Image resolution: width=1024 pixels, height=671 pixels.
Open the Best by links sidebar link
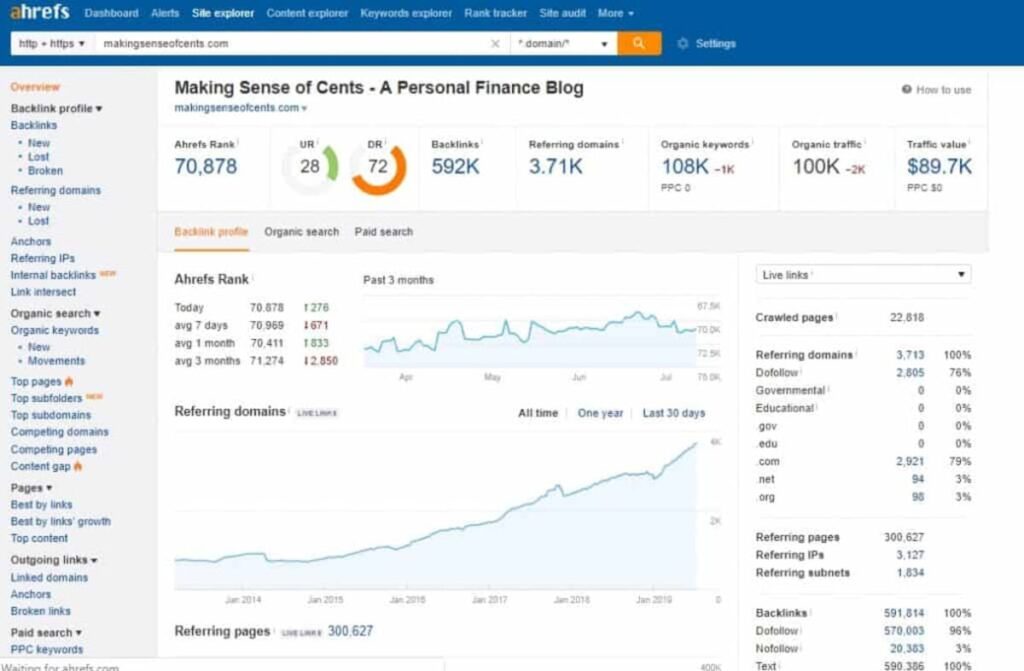click(41, 504)
